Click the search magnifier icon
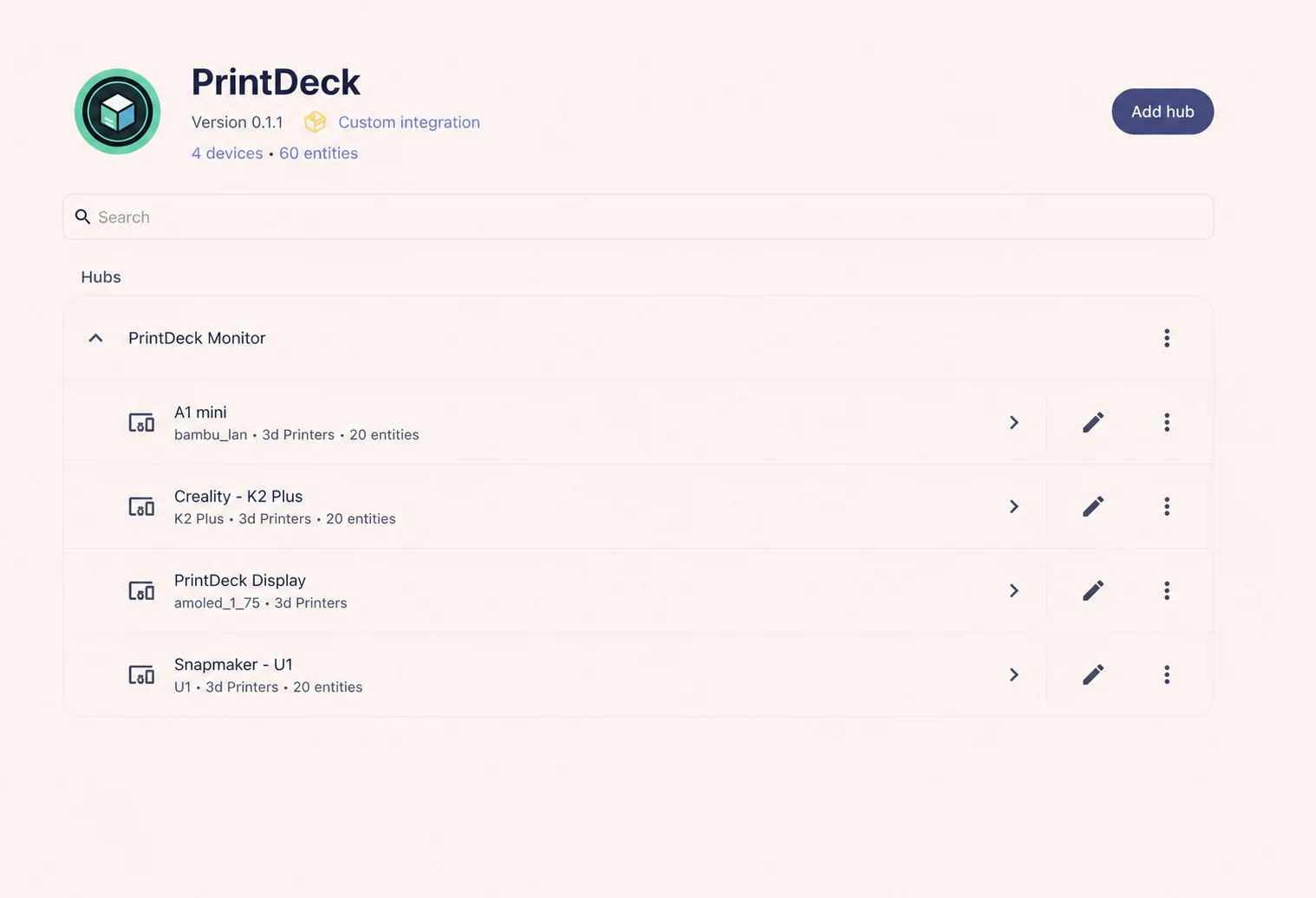This screenshot has width=1316, height=898. click(82, 217)
